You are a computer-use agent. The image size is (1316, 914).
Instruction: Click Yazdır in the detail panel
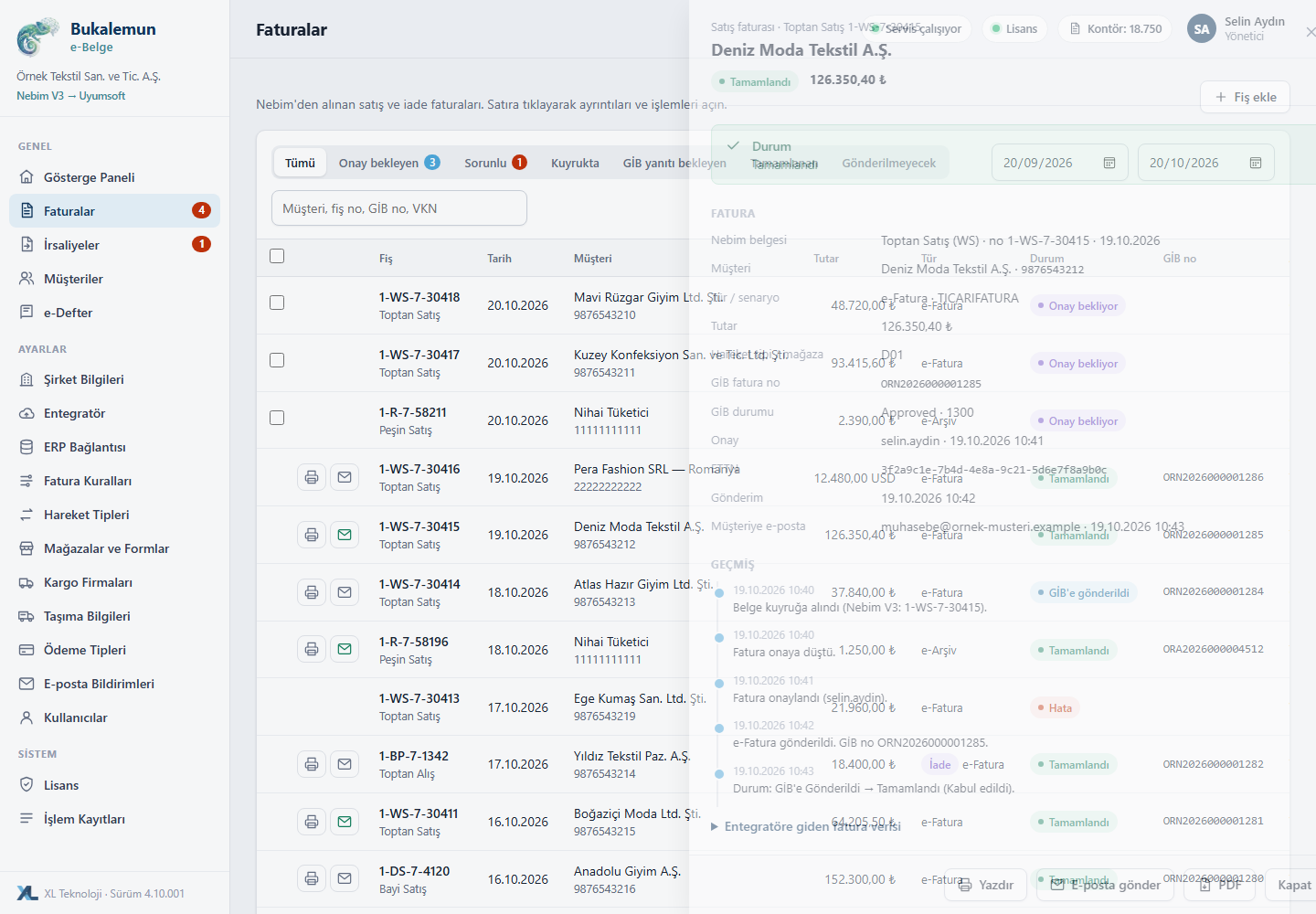click(x=986, y=885)
